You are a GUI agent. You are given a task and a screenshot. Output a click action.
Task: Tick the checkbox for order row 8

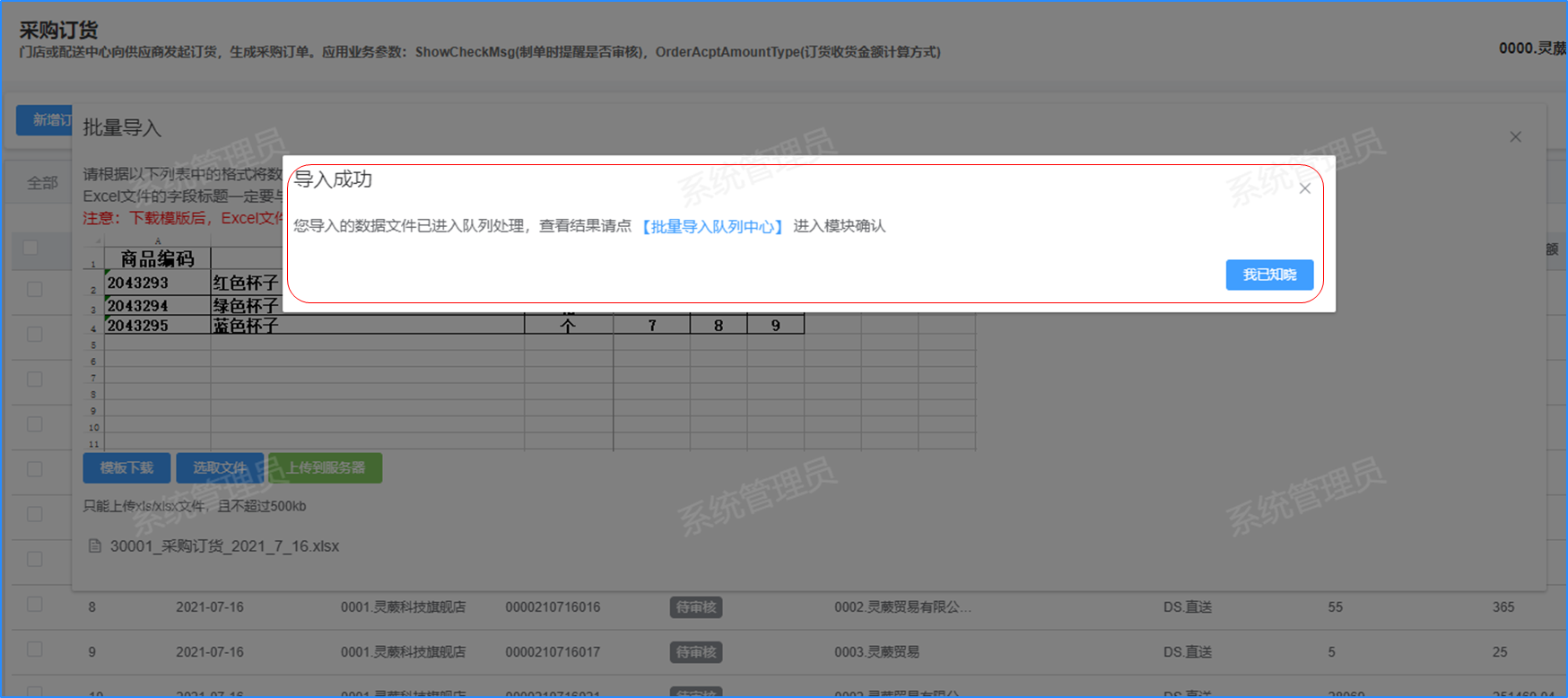coord(34,605)
